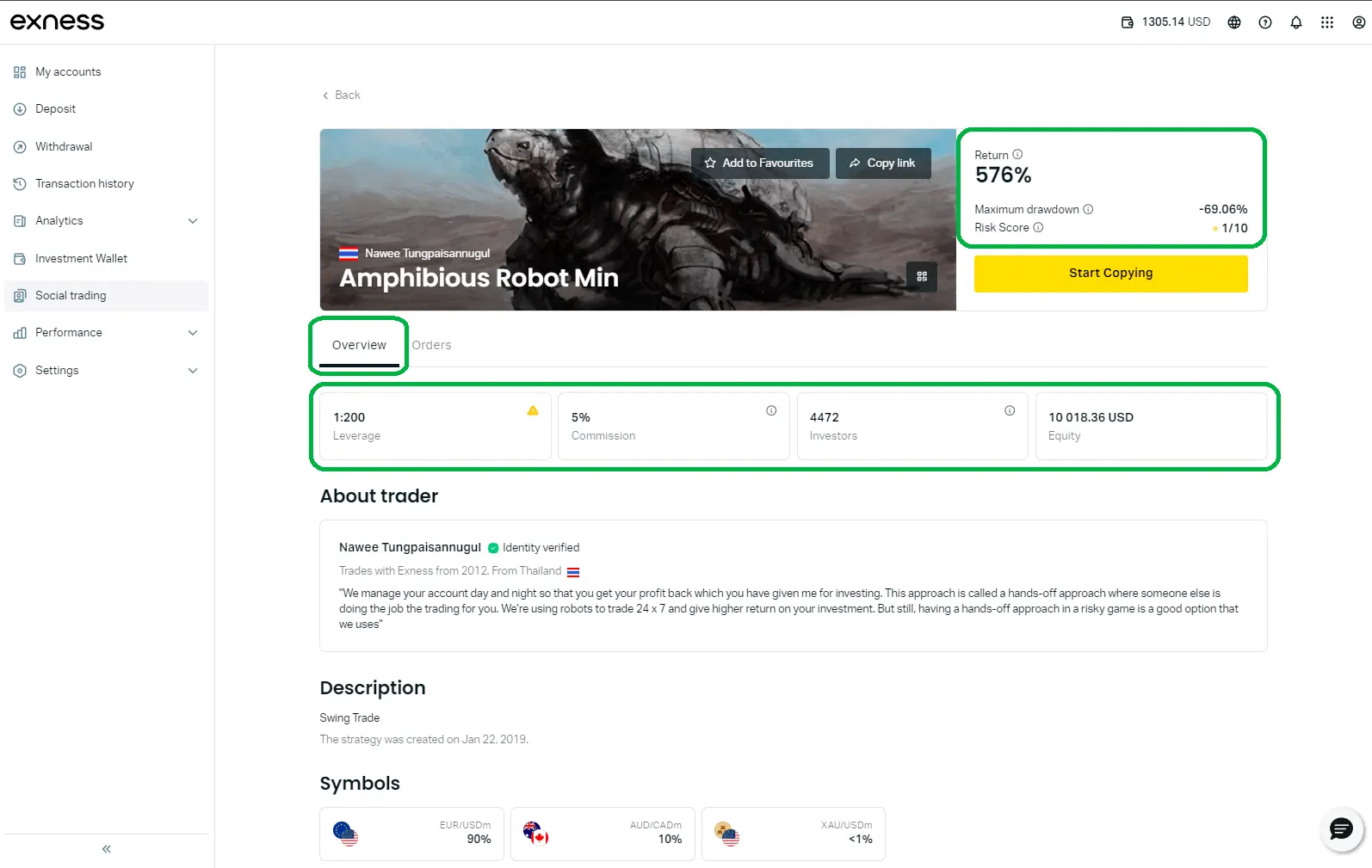Select Social trading in sidebar

(x=106, y=296)
